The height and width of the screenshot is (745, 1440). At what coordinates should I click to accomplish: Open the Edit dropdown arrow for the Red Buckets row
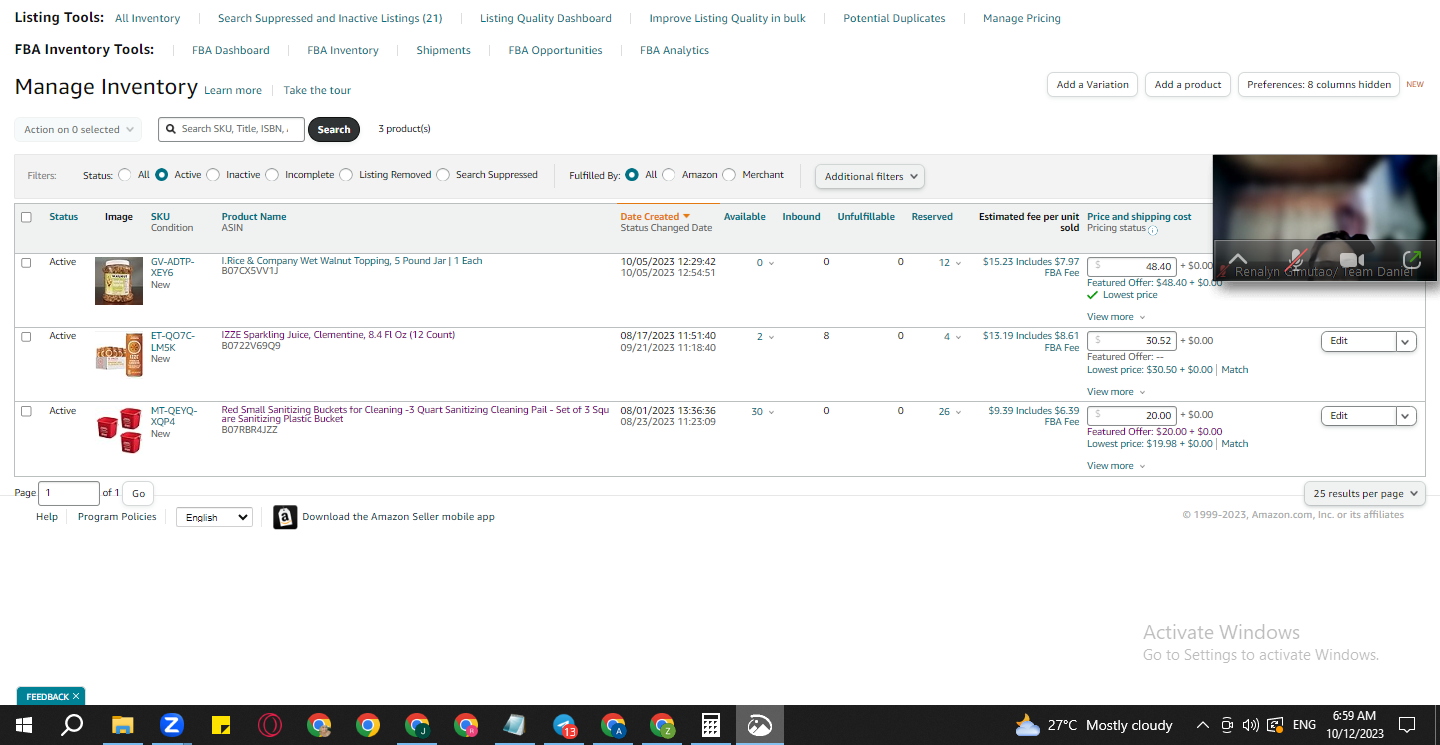point(1406,416)
